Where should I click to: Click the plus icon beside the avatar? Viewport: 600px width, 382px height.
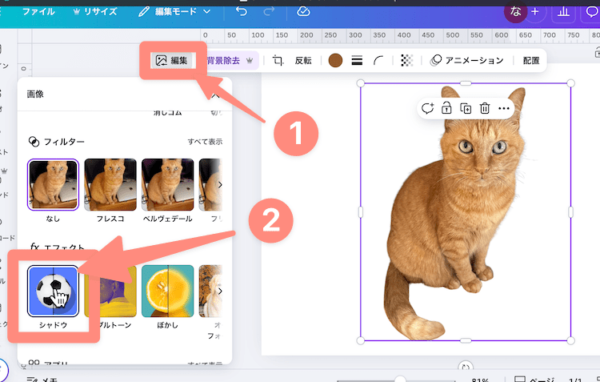pyautogui.click(x=535, y=12)
